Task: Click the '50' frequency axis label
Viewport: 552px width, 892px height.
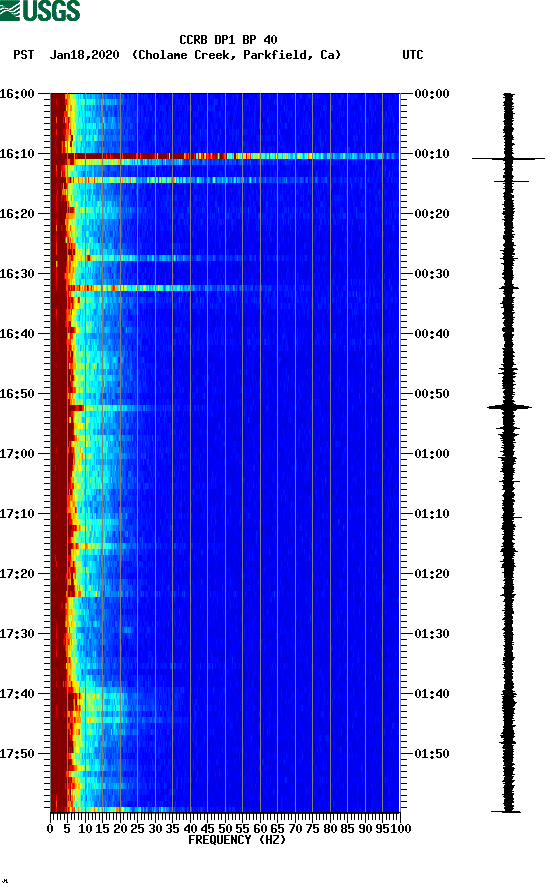Action: (x=225, y=829)
